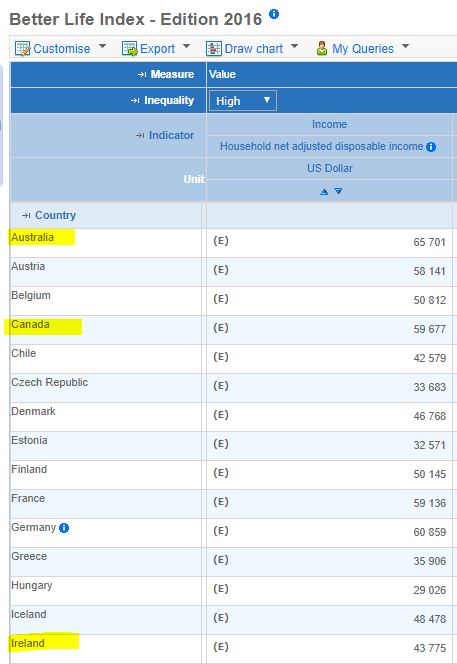Open the My Queries menu

pos(363,49)
